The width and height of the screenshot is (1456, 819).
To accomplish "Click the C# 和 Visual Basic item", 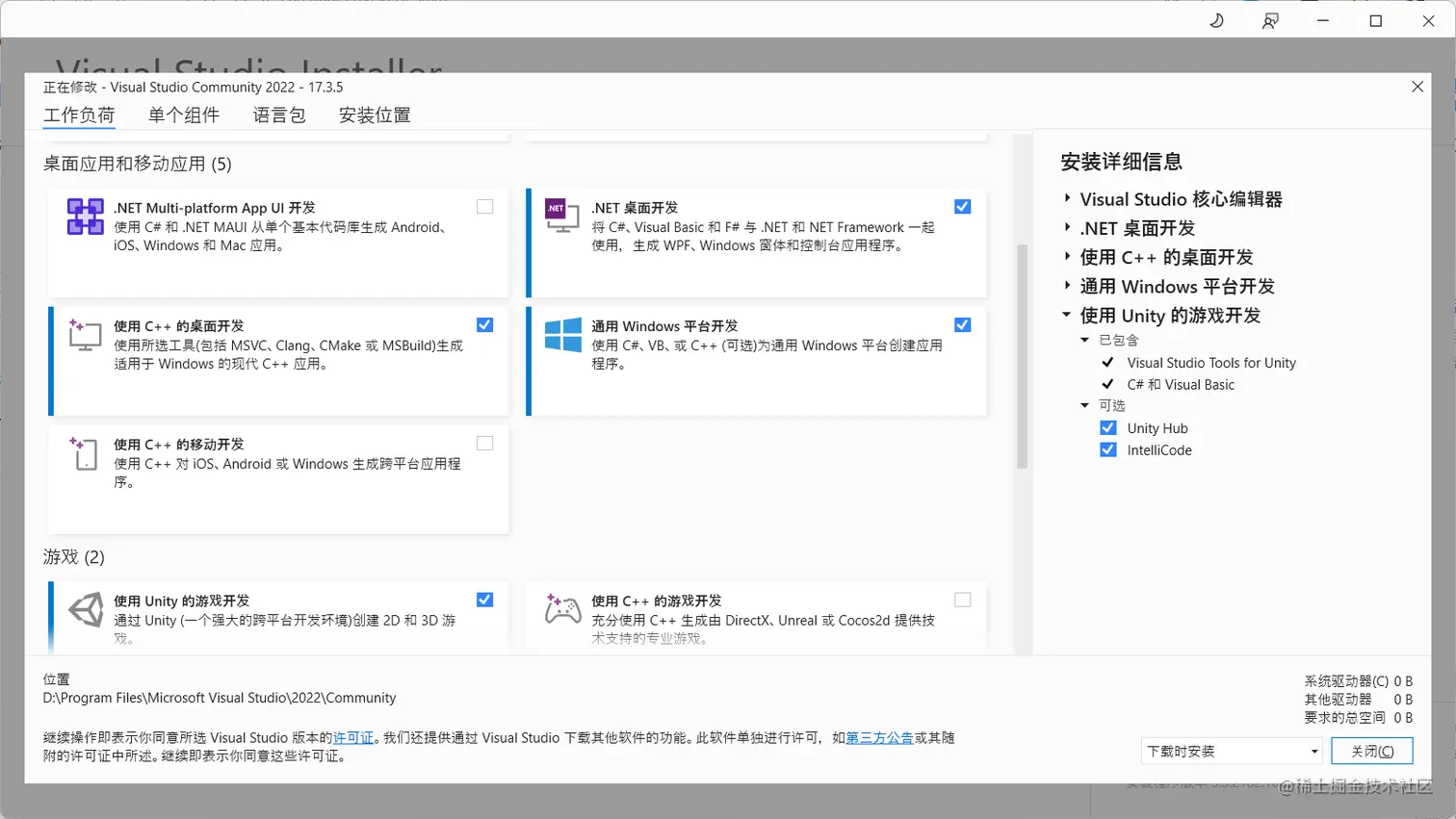I will point(1181,385).
